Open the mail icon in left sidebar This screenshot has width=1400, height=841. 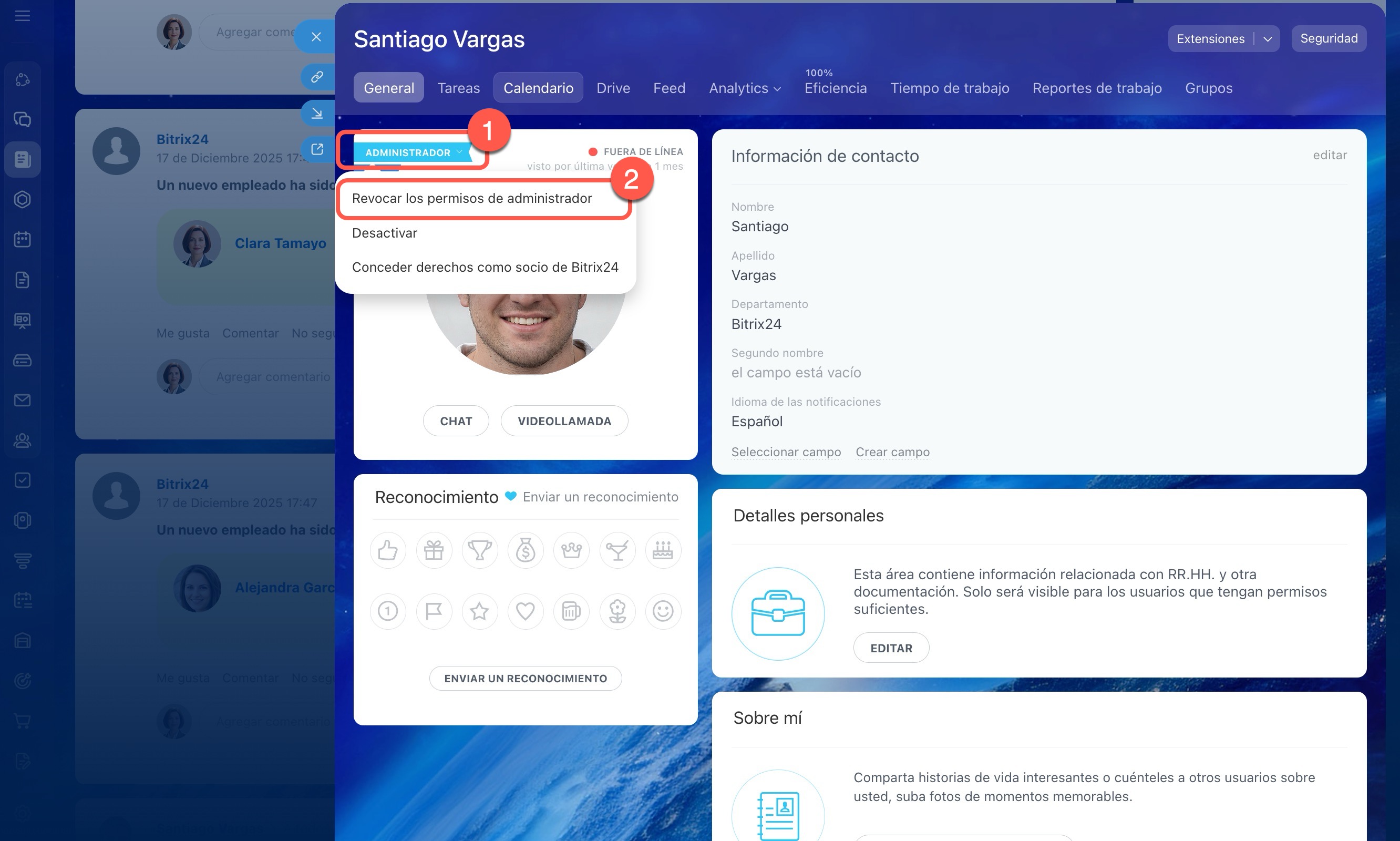23,400
